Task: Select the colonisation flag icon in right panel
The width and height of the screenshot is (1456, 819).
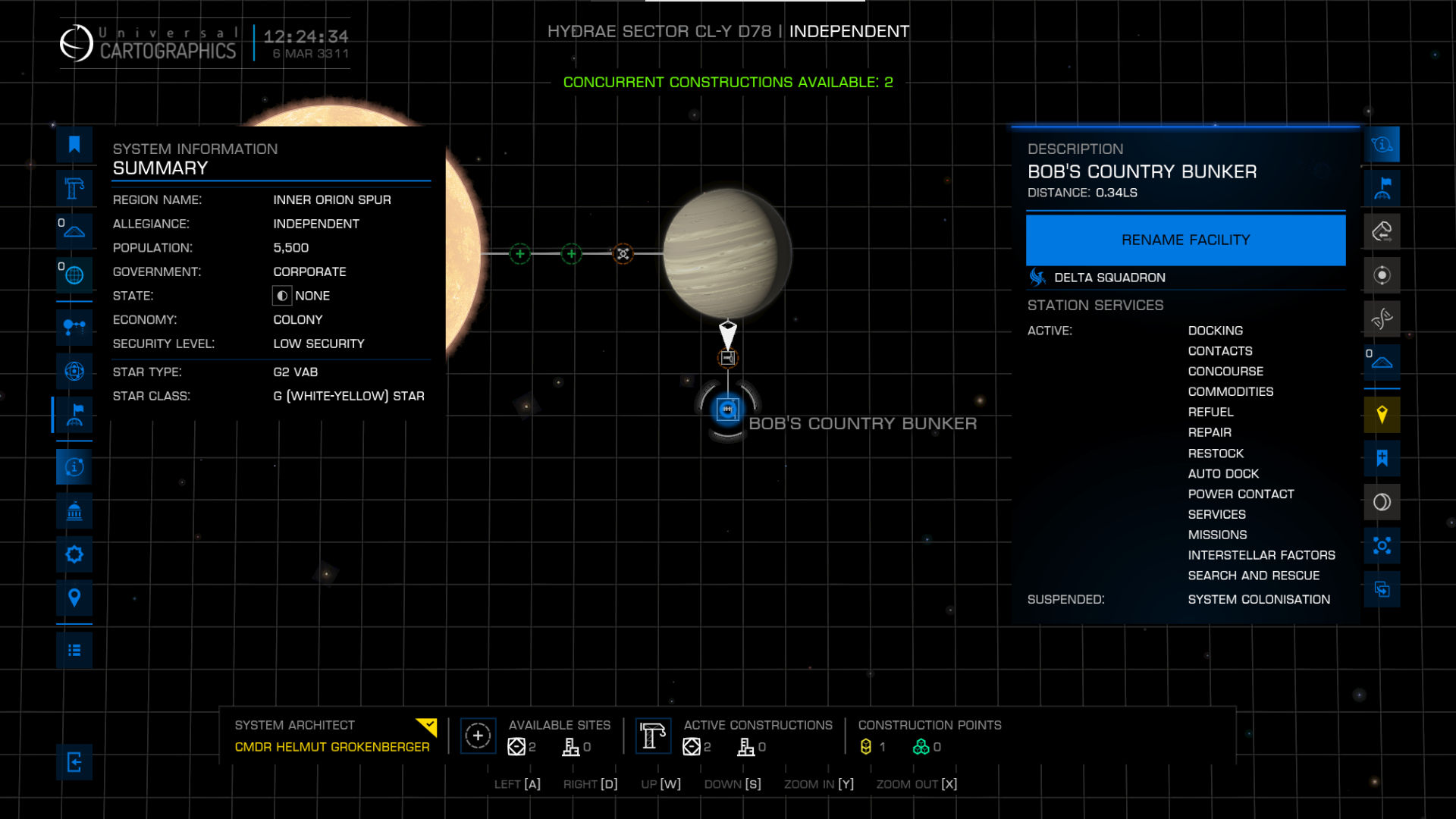Action: (x=1382, y=187)
